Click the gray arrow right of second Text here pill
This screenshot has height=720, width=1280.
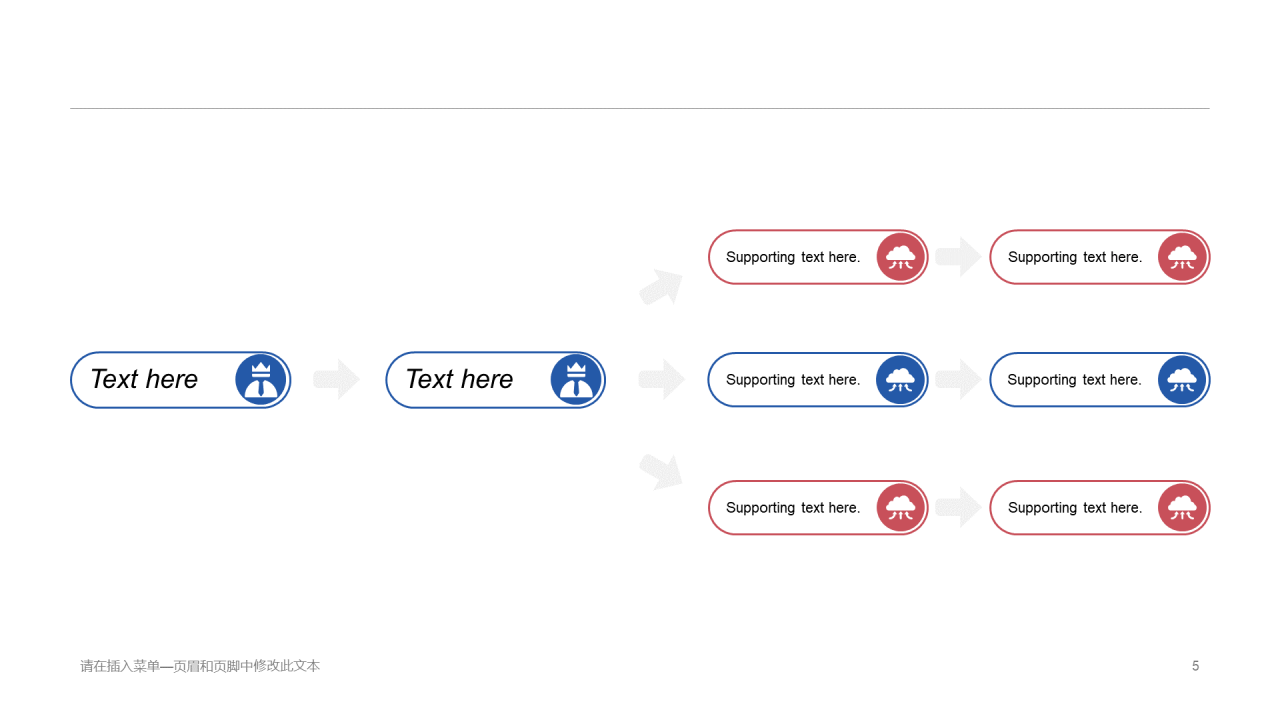pyautogui.click(x=662, y=380)
